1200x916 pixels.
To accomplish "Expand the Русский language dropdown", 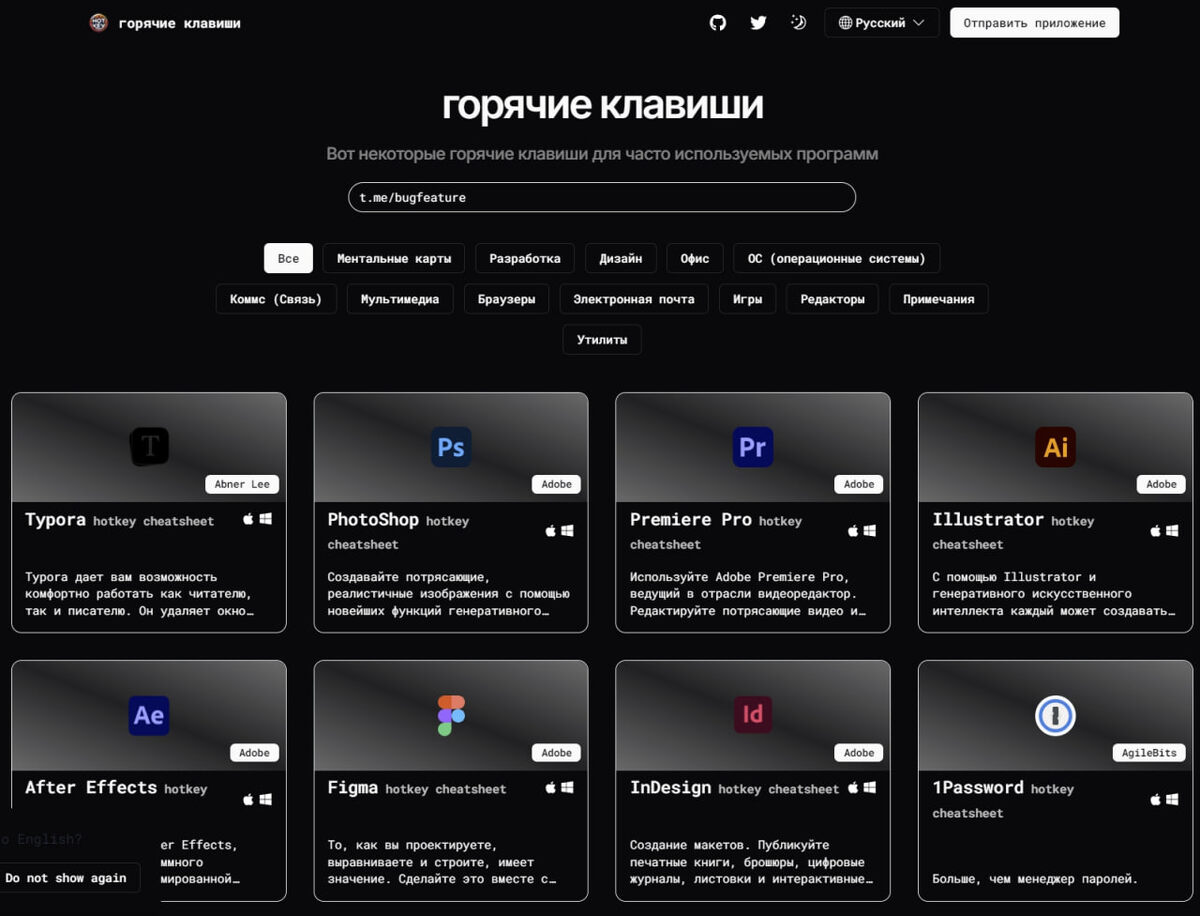I will pyautogui.click(x=882, y=23).
